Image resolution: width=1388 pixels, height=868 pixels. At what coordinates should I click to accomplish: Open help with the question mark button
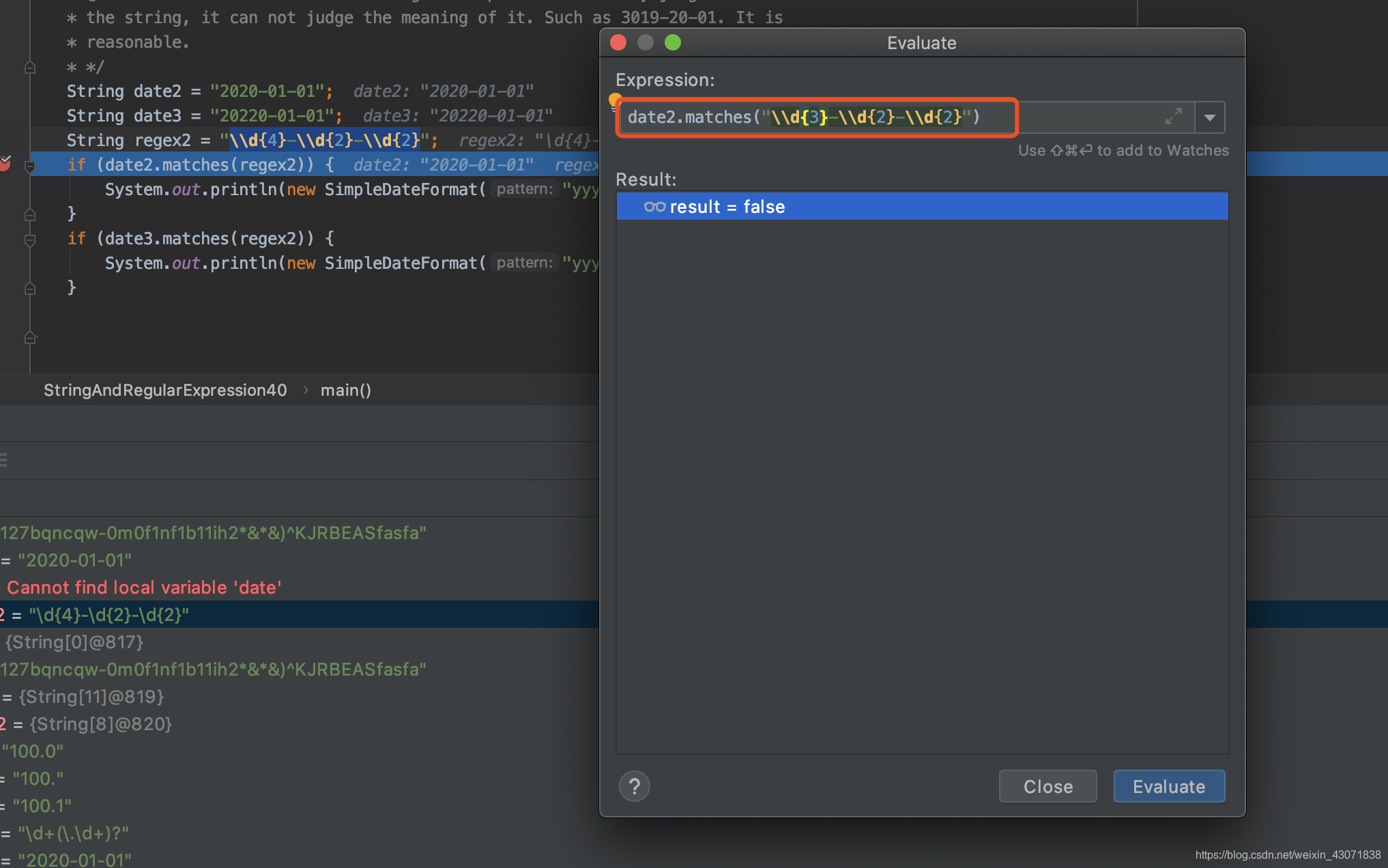pyautogui.click(x=635, y=786)
